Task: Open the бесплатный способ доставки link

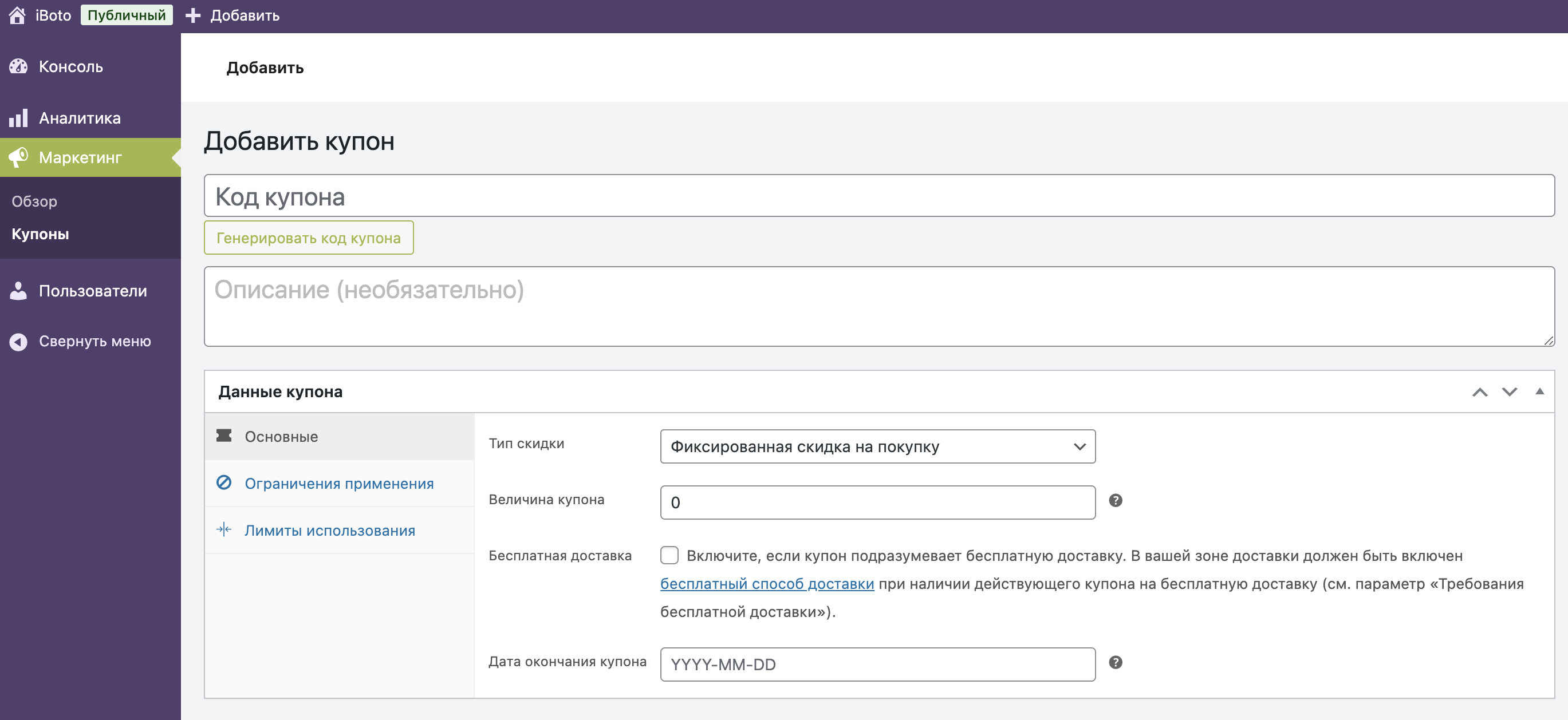Action: (767, 584)
